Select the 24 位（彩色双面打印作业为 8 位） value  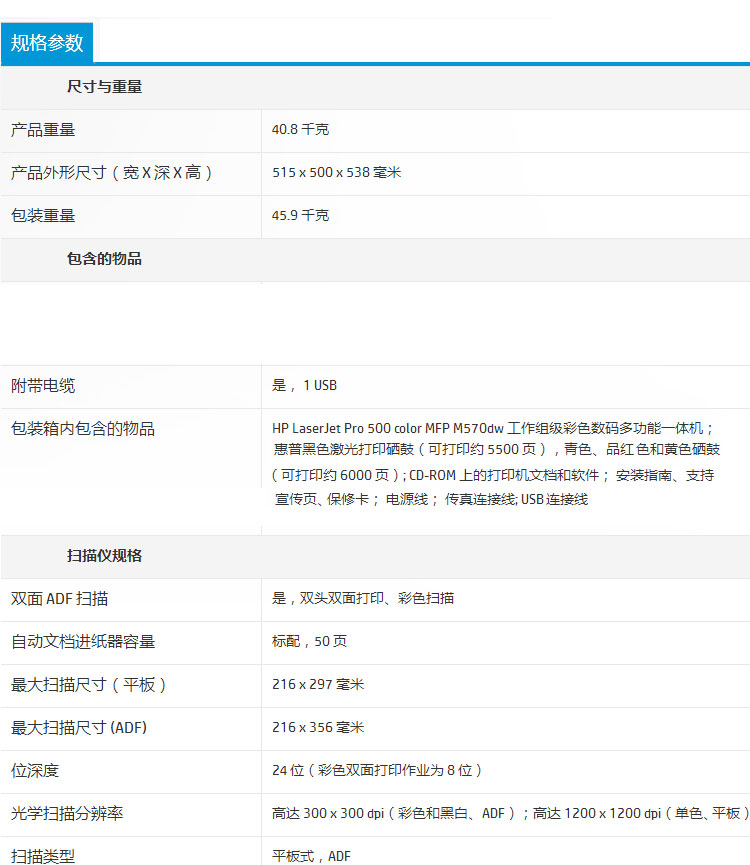coord(377,771)
